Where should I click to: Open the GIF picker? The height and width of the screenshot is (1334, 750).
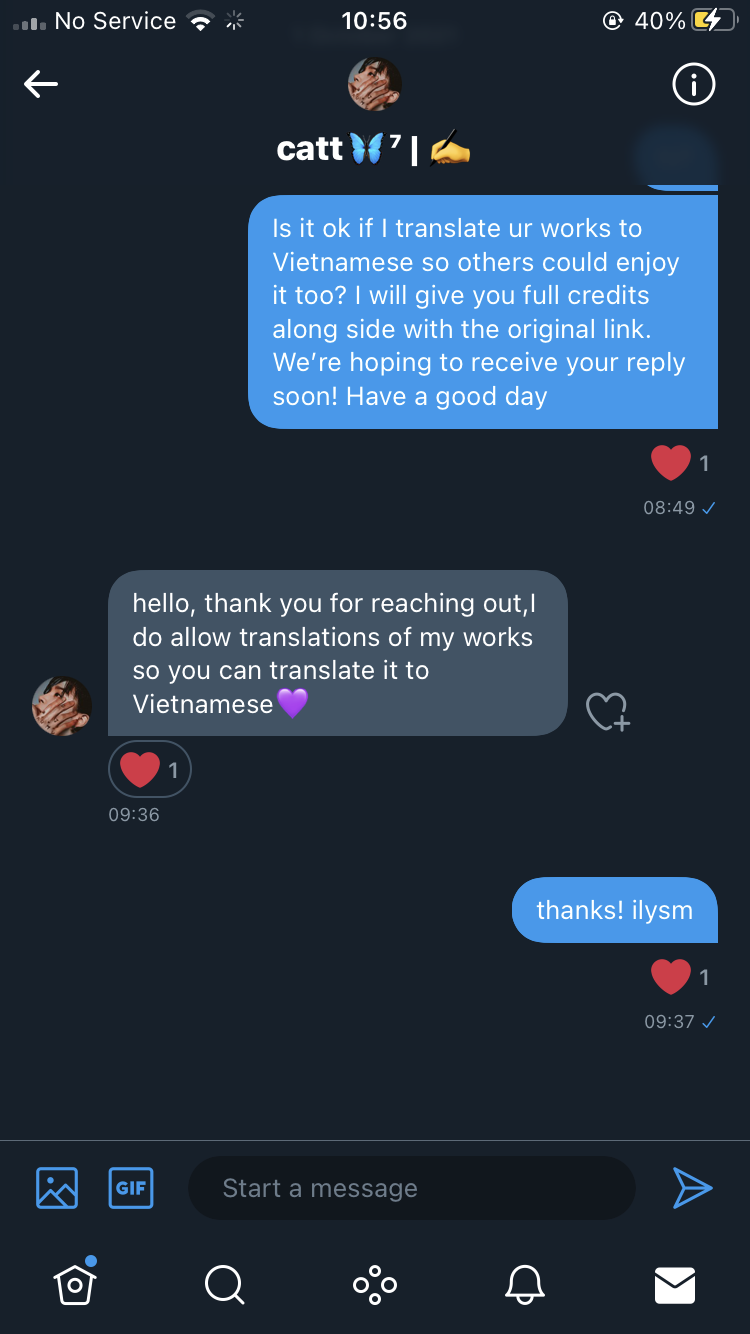pos(131,1188)
